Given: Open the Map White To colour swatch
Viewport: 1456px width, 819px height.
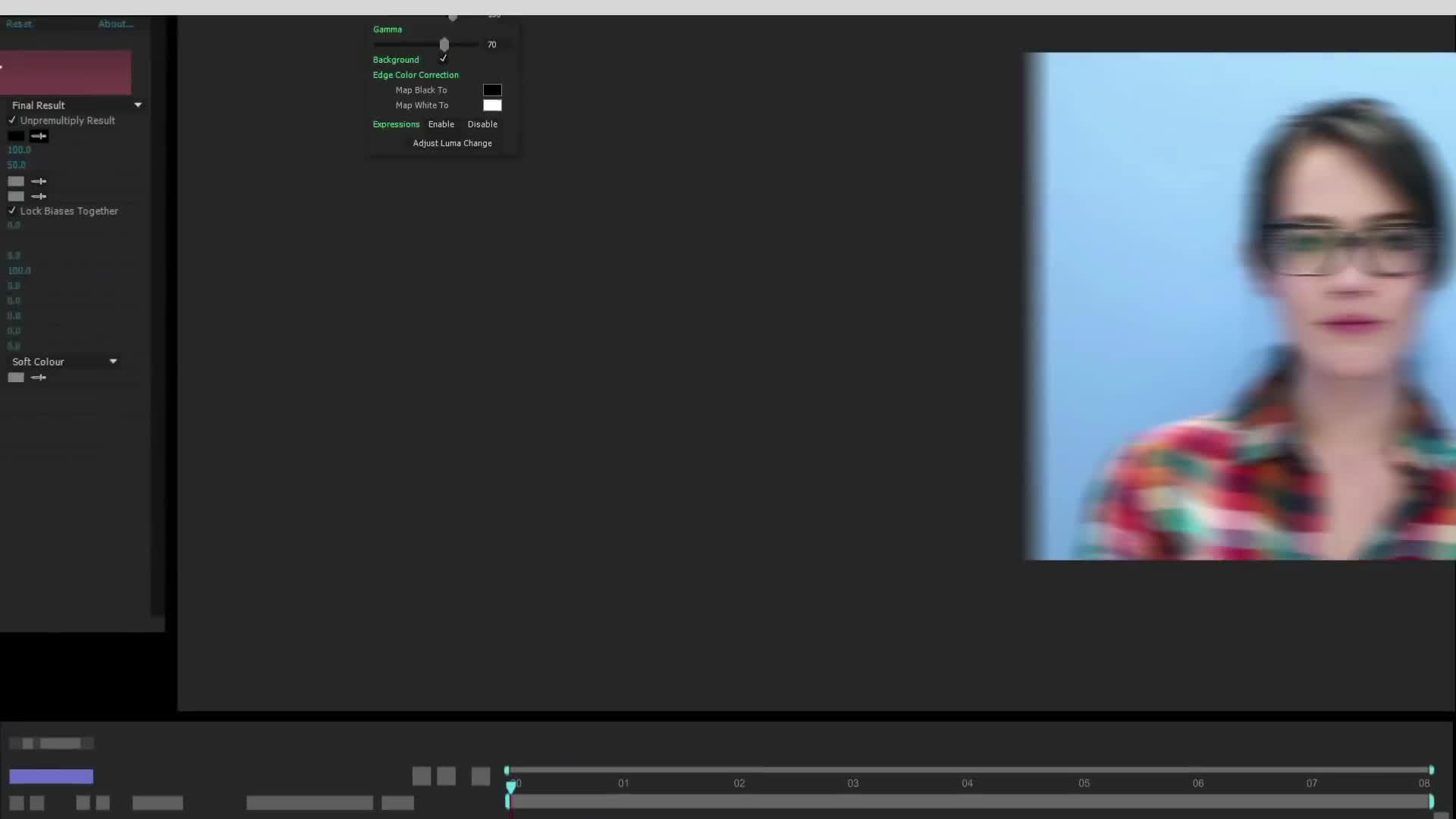Looking at the screenshot, I should [x=492, y=105].
